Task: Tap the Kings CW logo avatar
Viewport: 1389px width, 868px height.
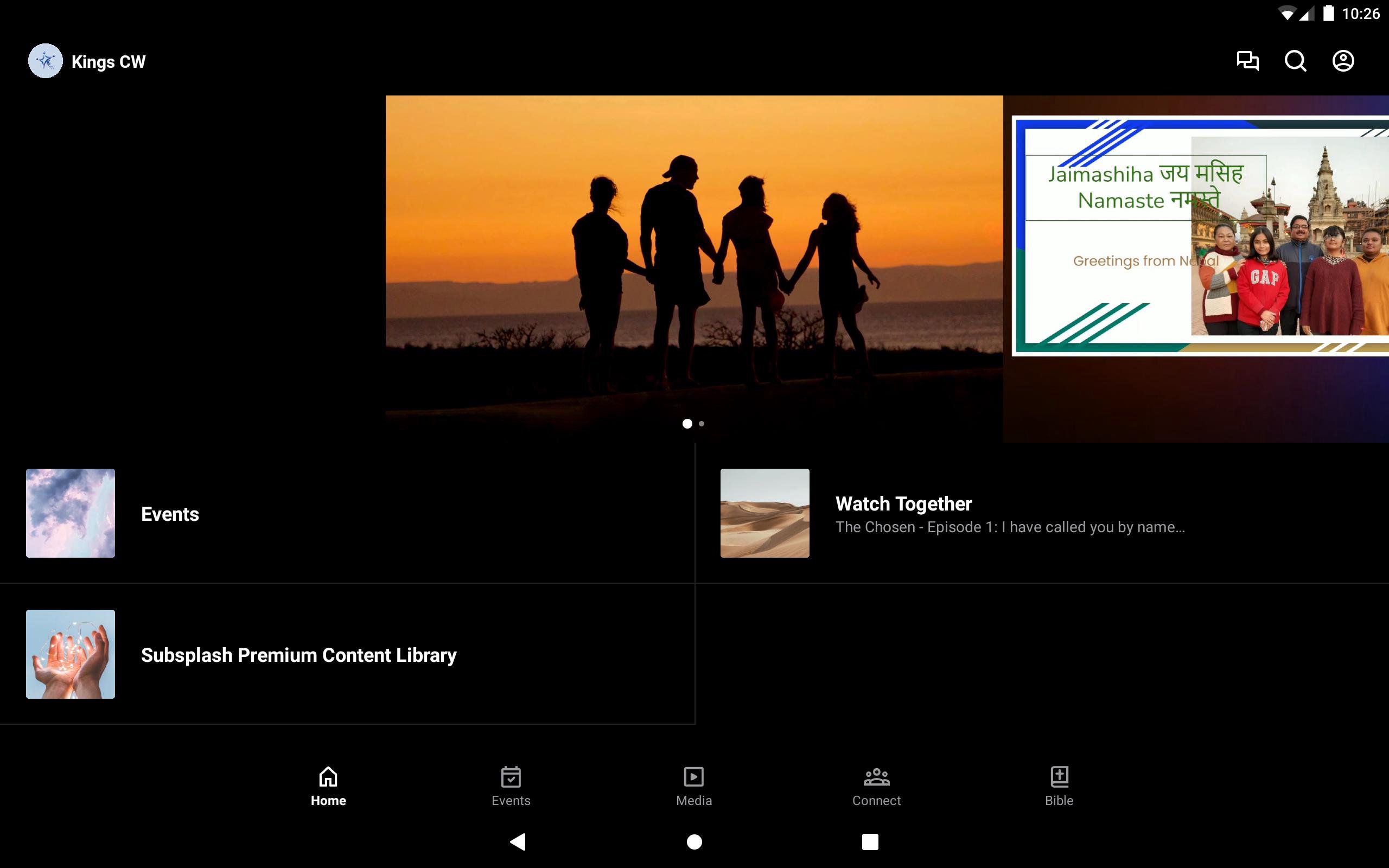Action: tap(46, 61)
